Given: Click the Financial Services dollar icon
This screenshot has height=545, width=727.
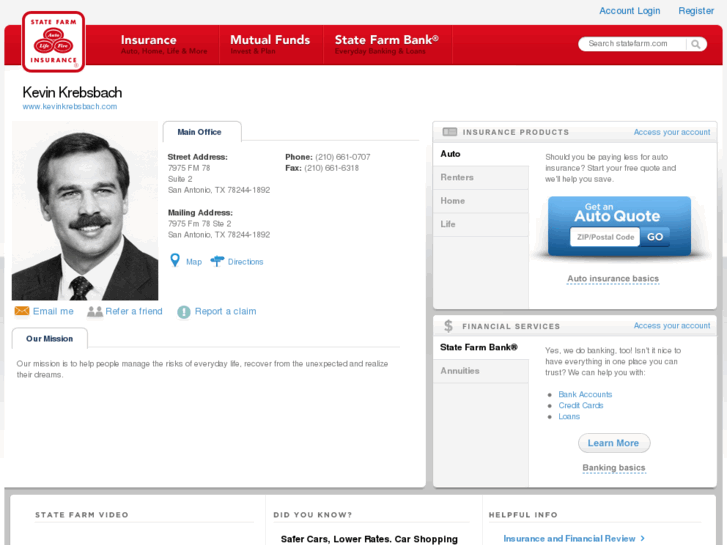Looking at the screenshot, I should click(448, 326).
